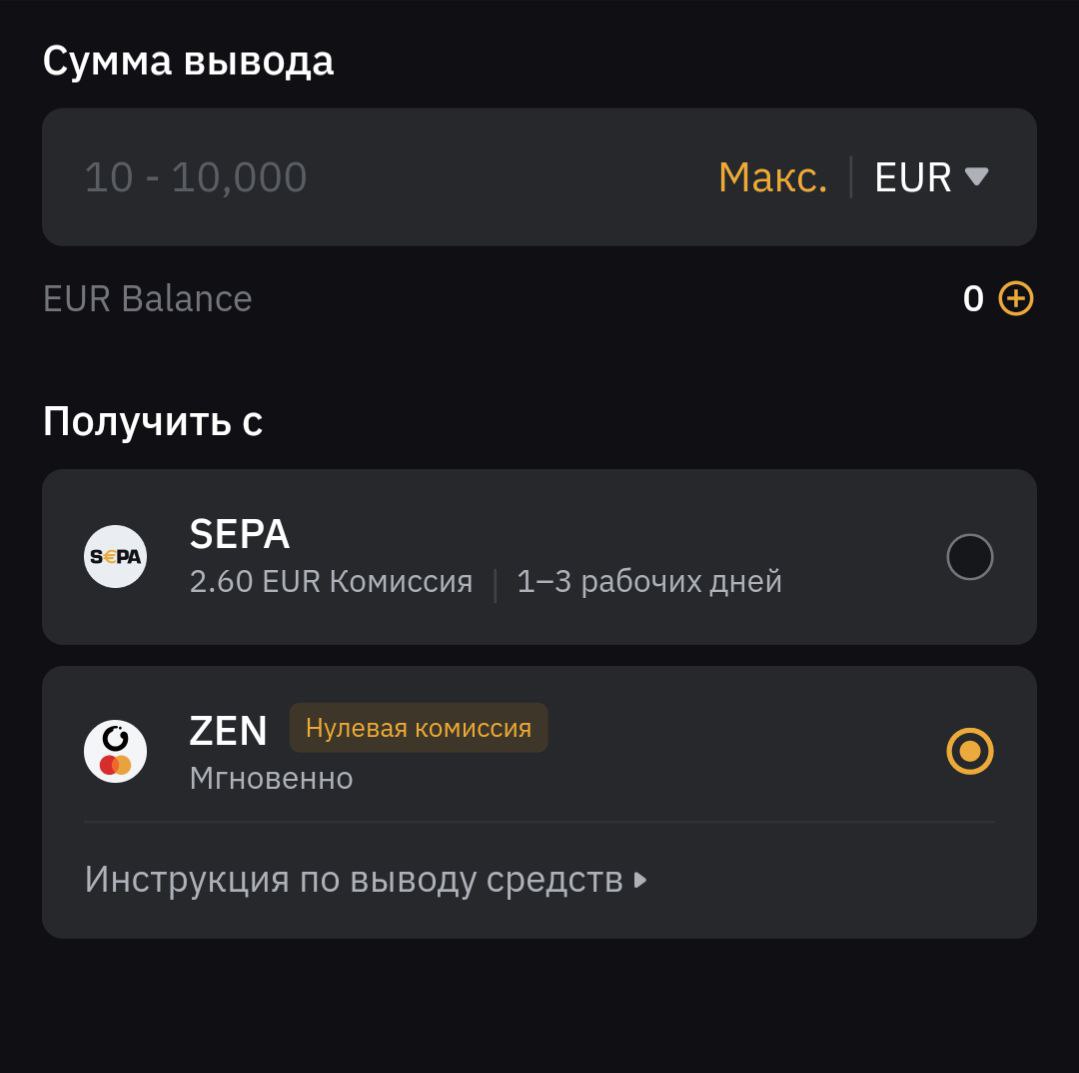Click the Сумма вывода heading
1079x1073 pixels.
click(188, 61)
